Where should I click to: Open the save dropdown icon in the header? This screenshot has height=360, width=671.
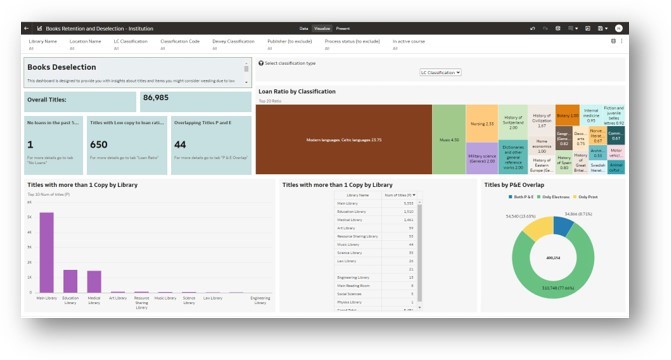coord(603,29)
